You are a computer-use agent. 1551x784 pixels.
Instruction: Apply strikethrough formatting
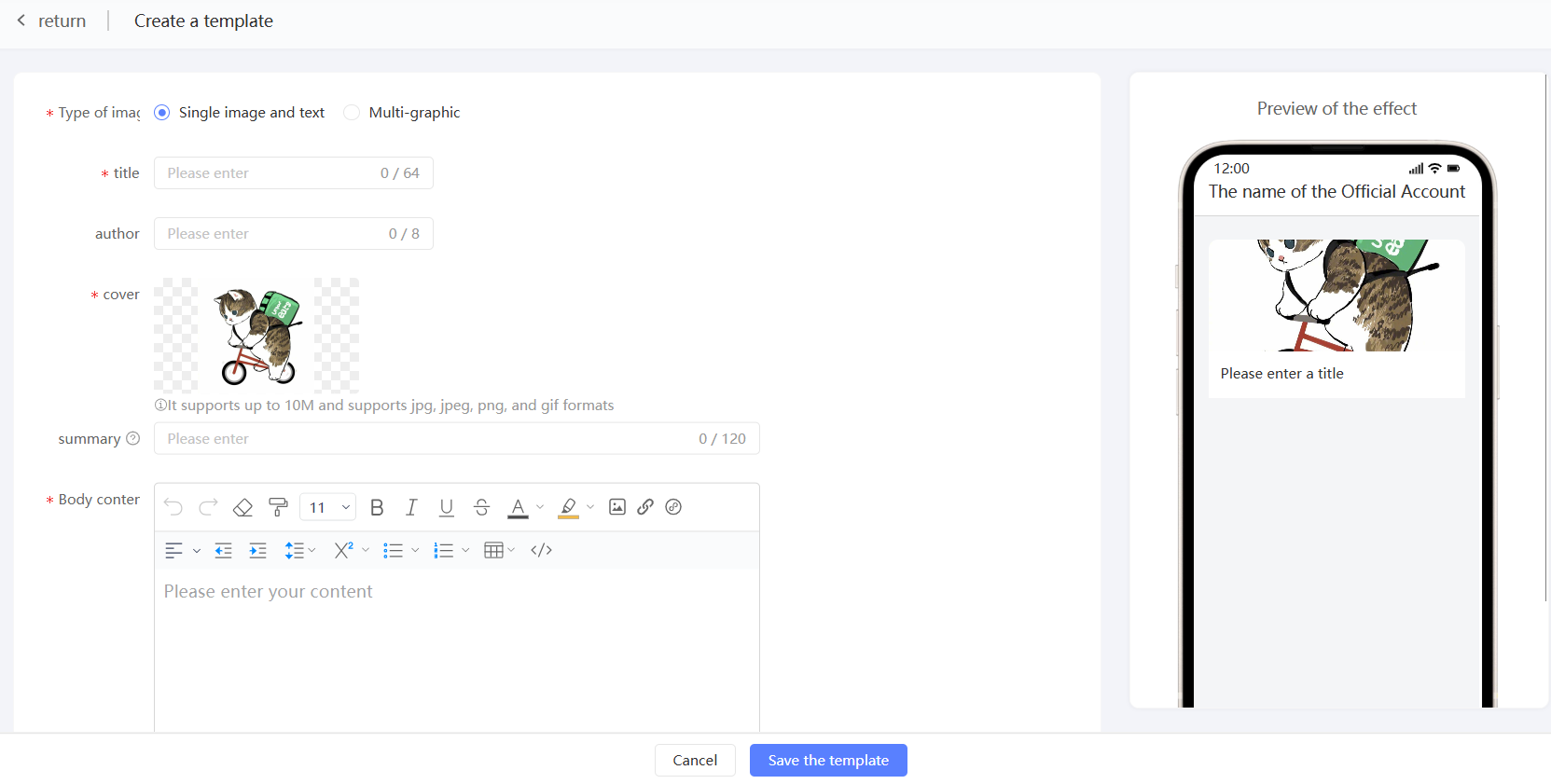point(481,507)
